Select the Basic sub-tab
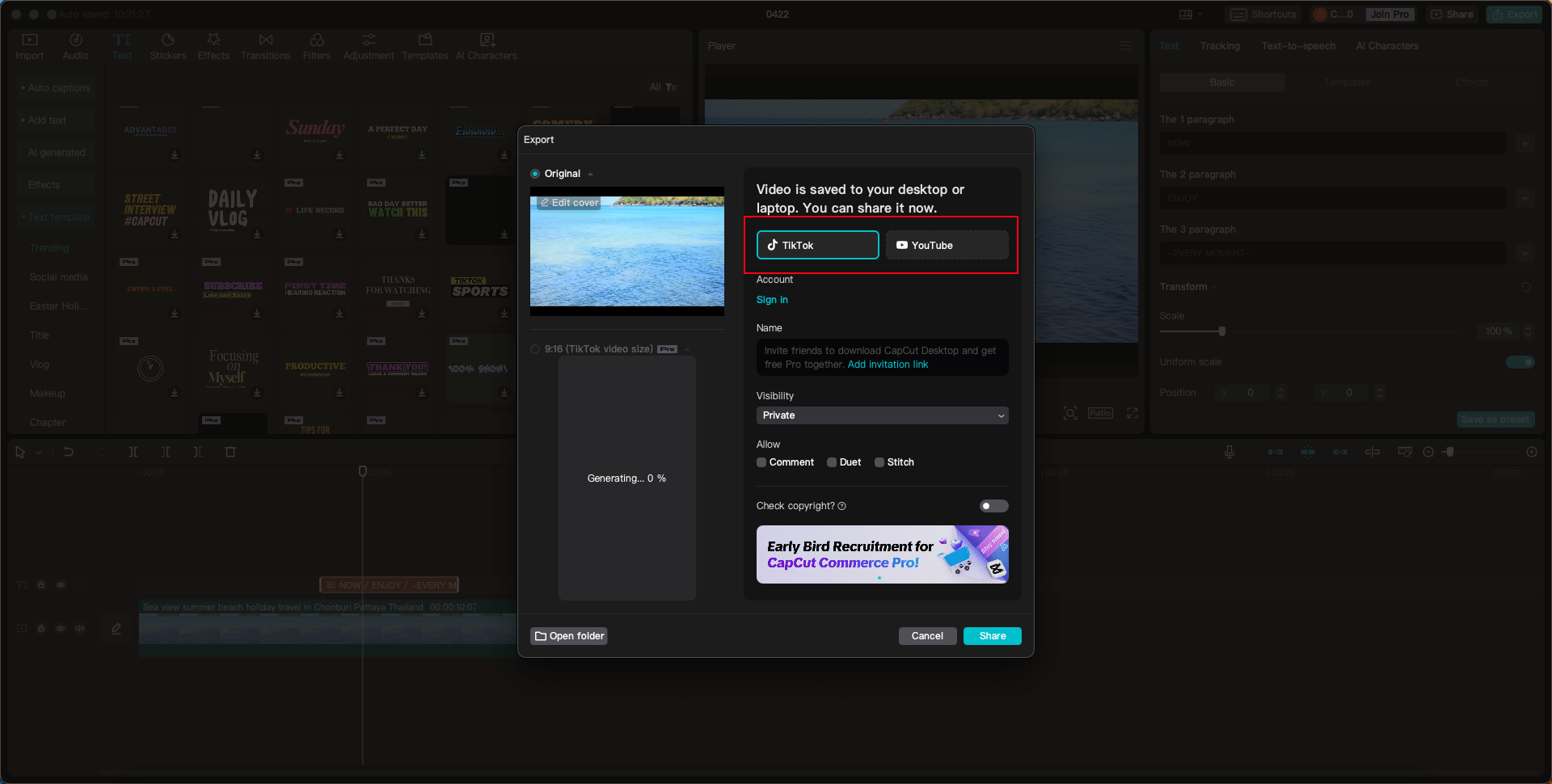 coord(1222,82)
